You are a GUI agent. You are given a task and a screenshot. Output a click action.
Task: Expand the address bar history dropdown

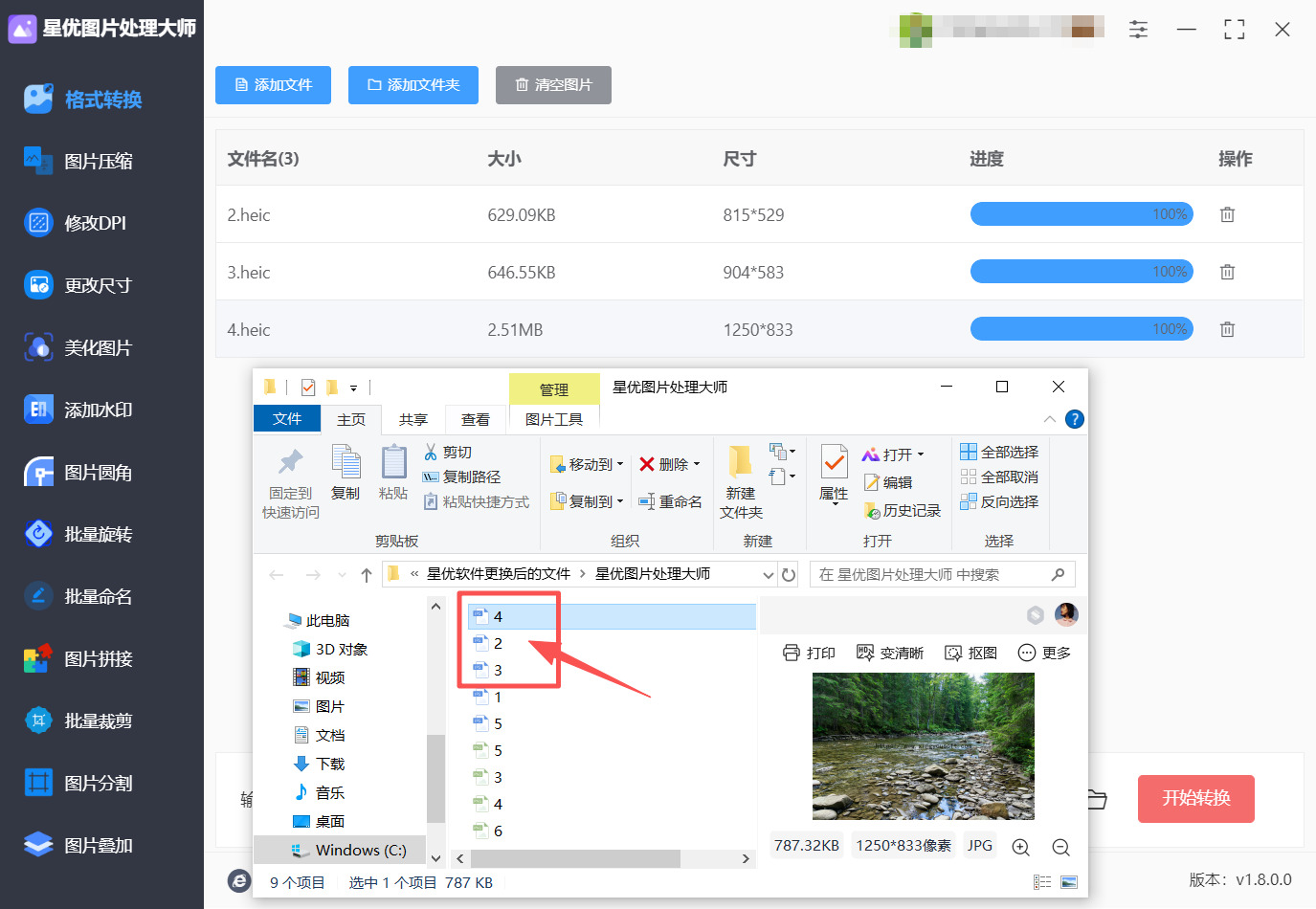tap(768, 574)
